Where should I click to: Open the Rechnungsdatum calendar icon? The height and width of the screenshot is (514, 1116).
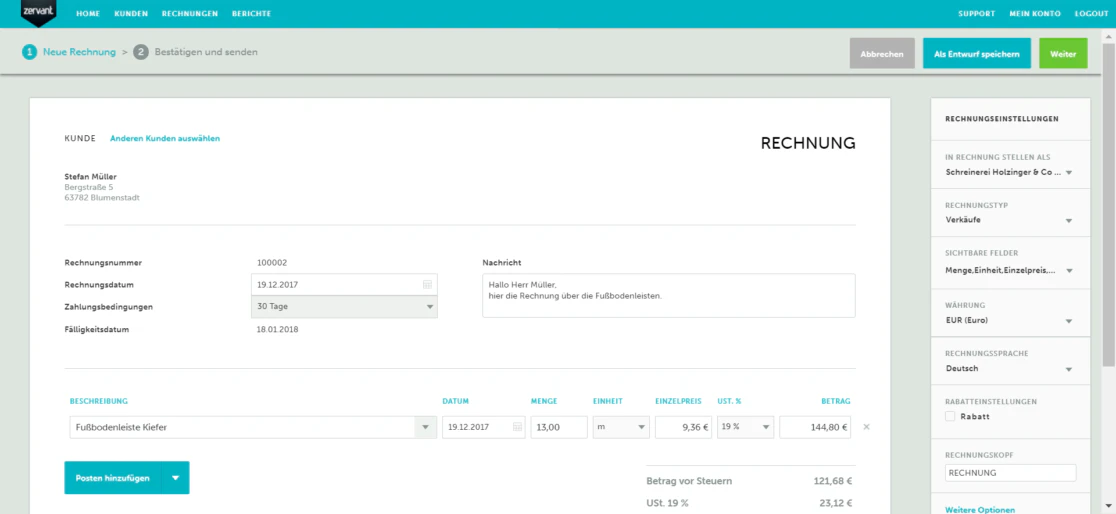point(428,284)
